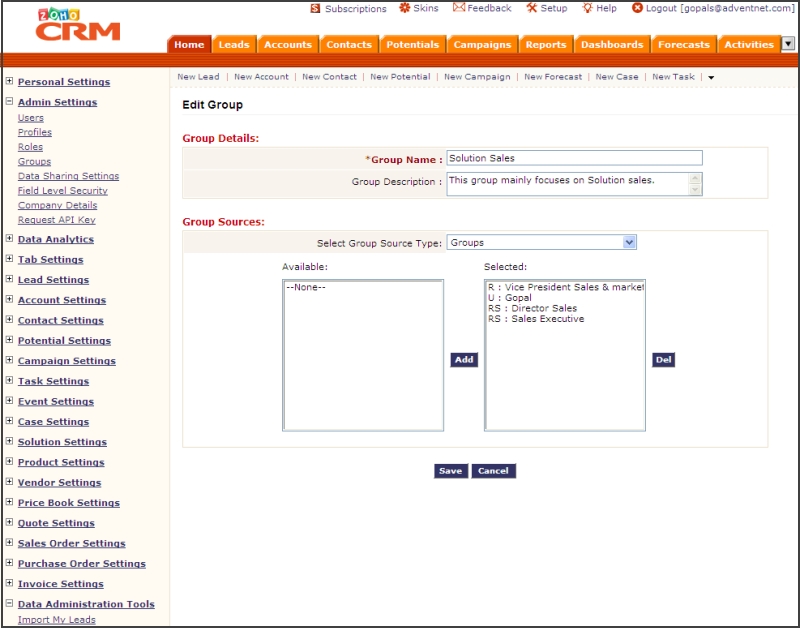Click the New Campaign link
The height and width of the screenshot is (628, 800).
click(477, 77)
